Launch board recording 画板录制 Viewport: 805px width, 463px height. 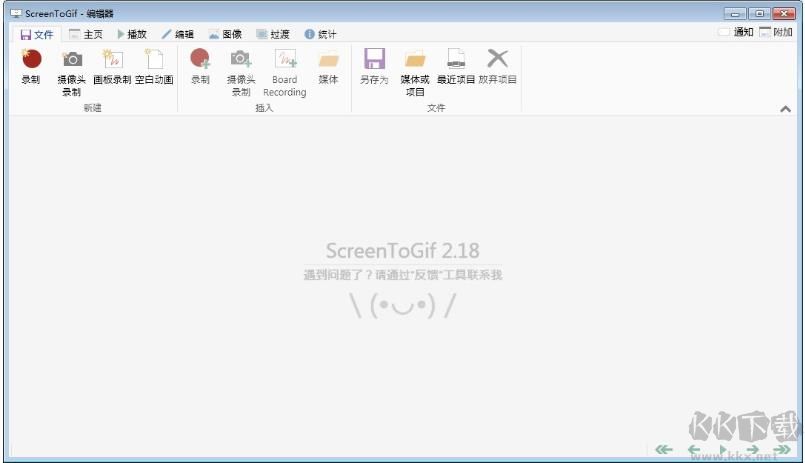(x=112, y=66)
